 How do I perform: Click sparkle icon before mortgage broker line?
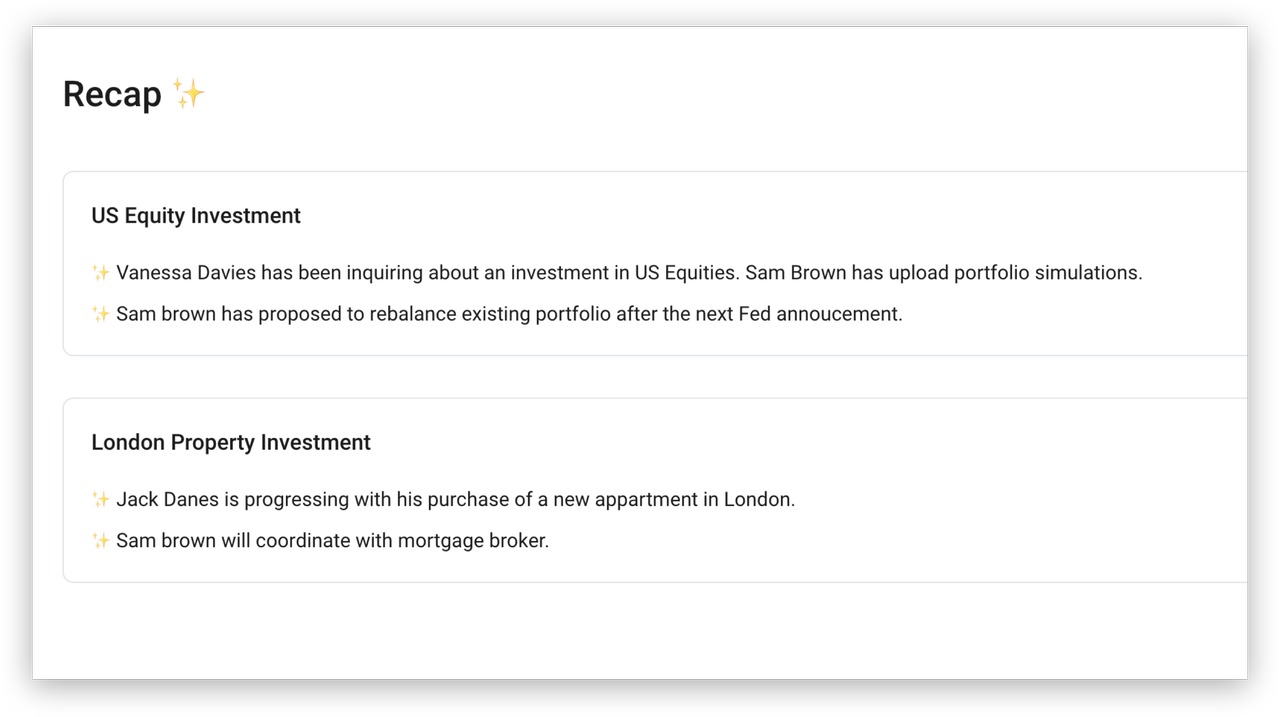click(101, 541)
